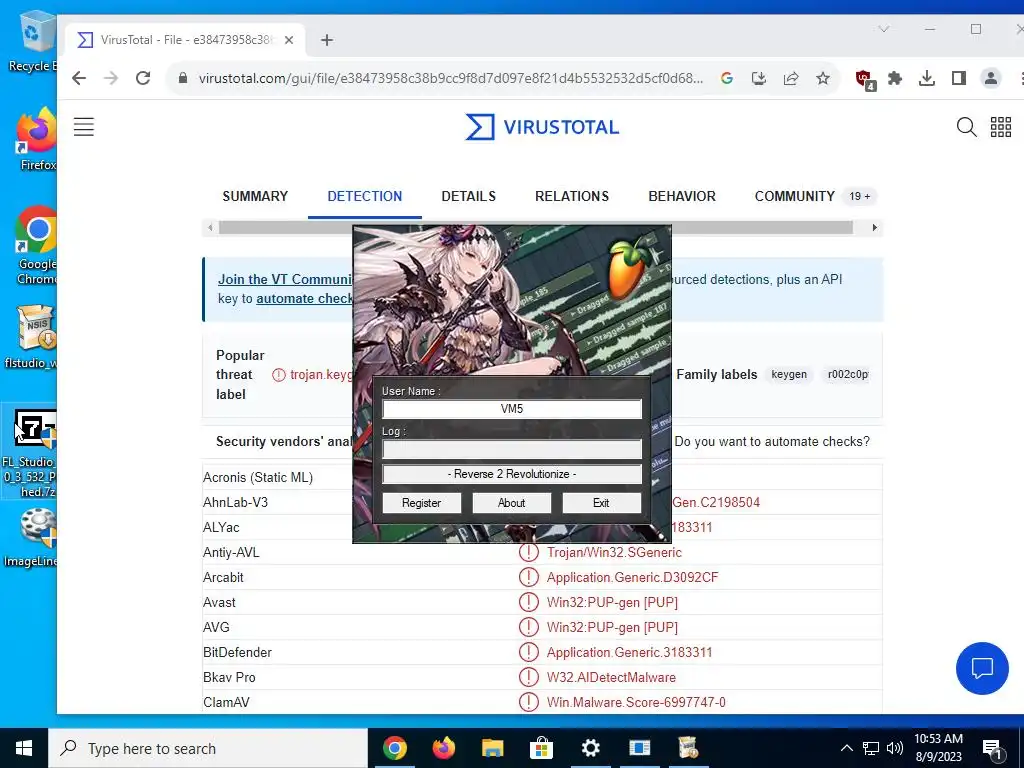Screen dimensions: 1024x768
Task: Click the VirusTotal search magnifier icon
Action: coord(967,127)
